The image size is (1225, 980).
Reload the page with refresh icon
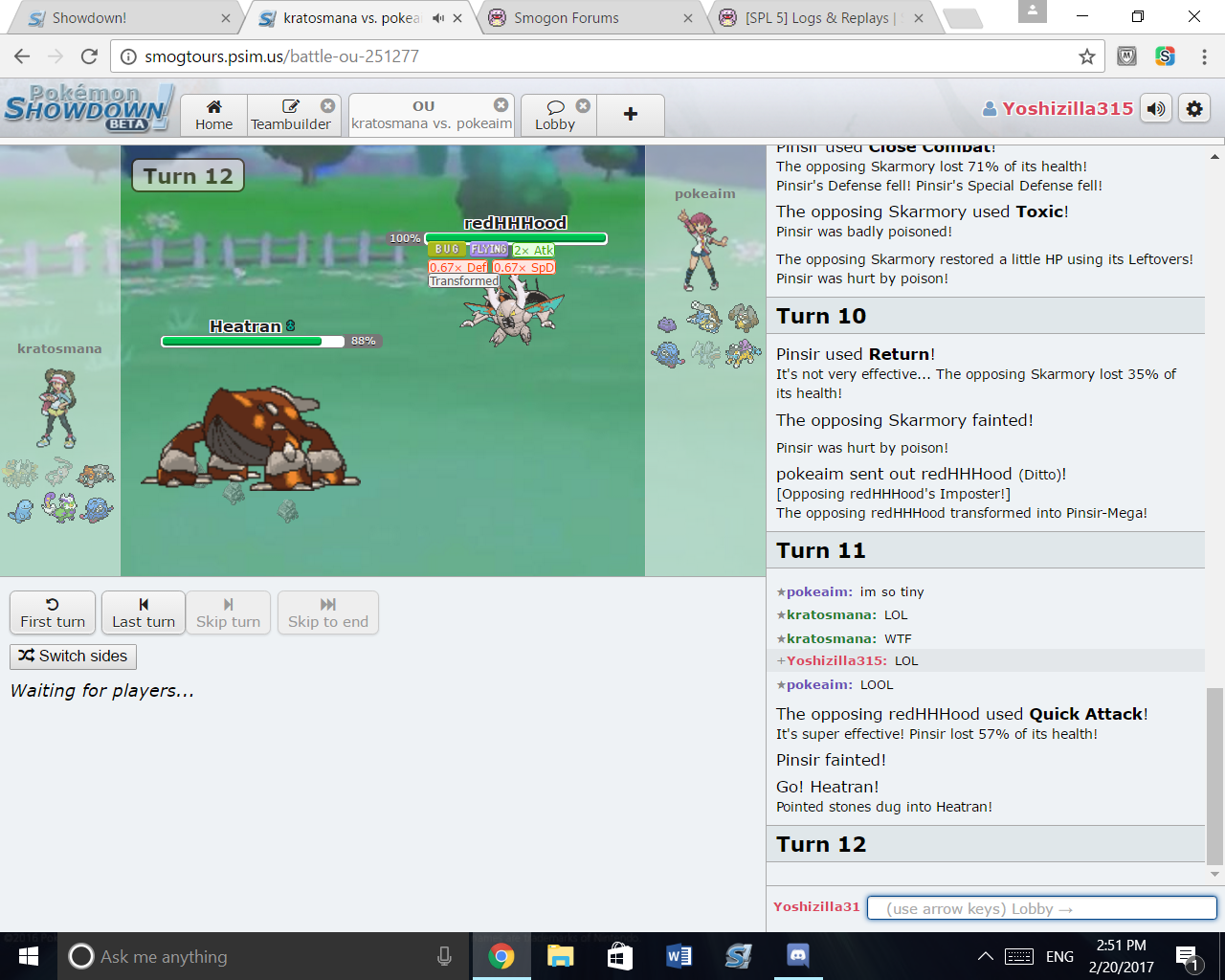click(x=89, y=56)
